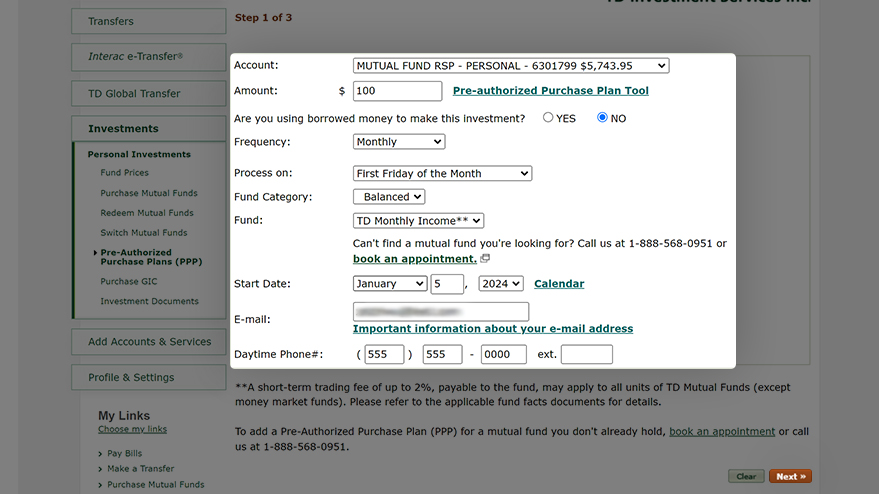Open Important information about your e-mail address
879x494 pixels.
(493, 329)
